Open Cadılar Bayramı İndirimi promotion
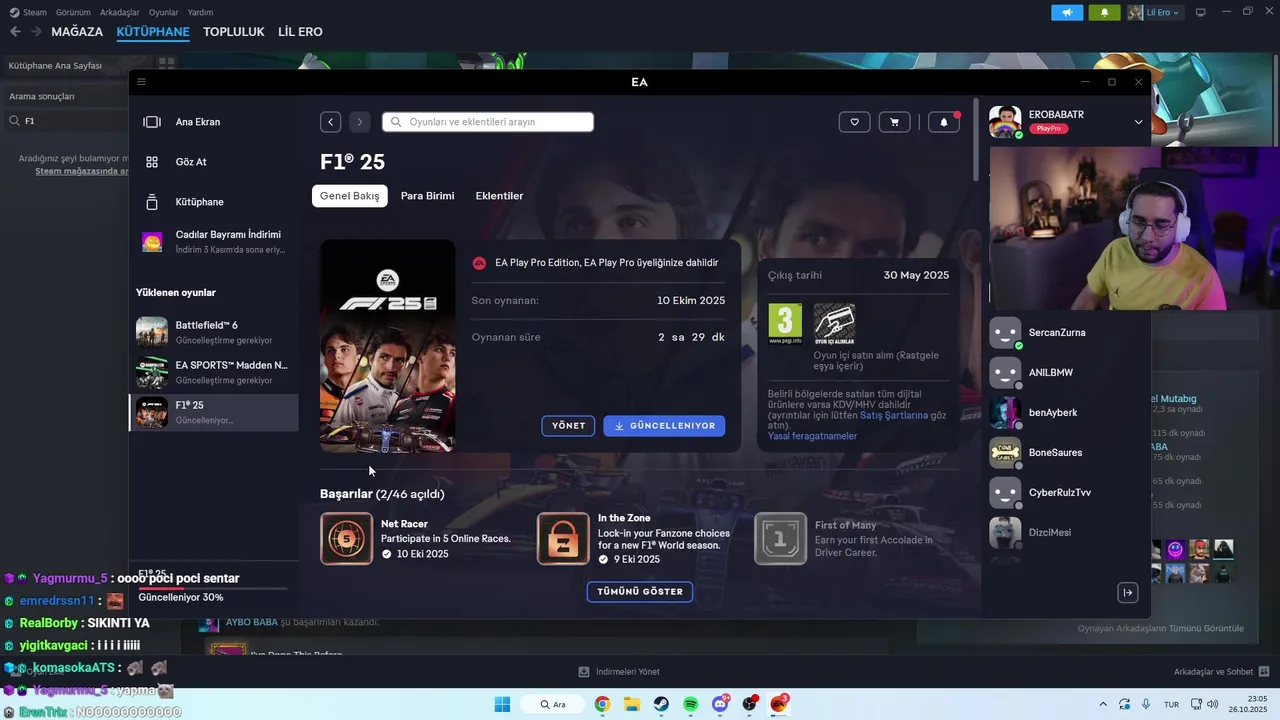The width and height of the screenshot is (1280, 720). (x=214, y=241)
